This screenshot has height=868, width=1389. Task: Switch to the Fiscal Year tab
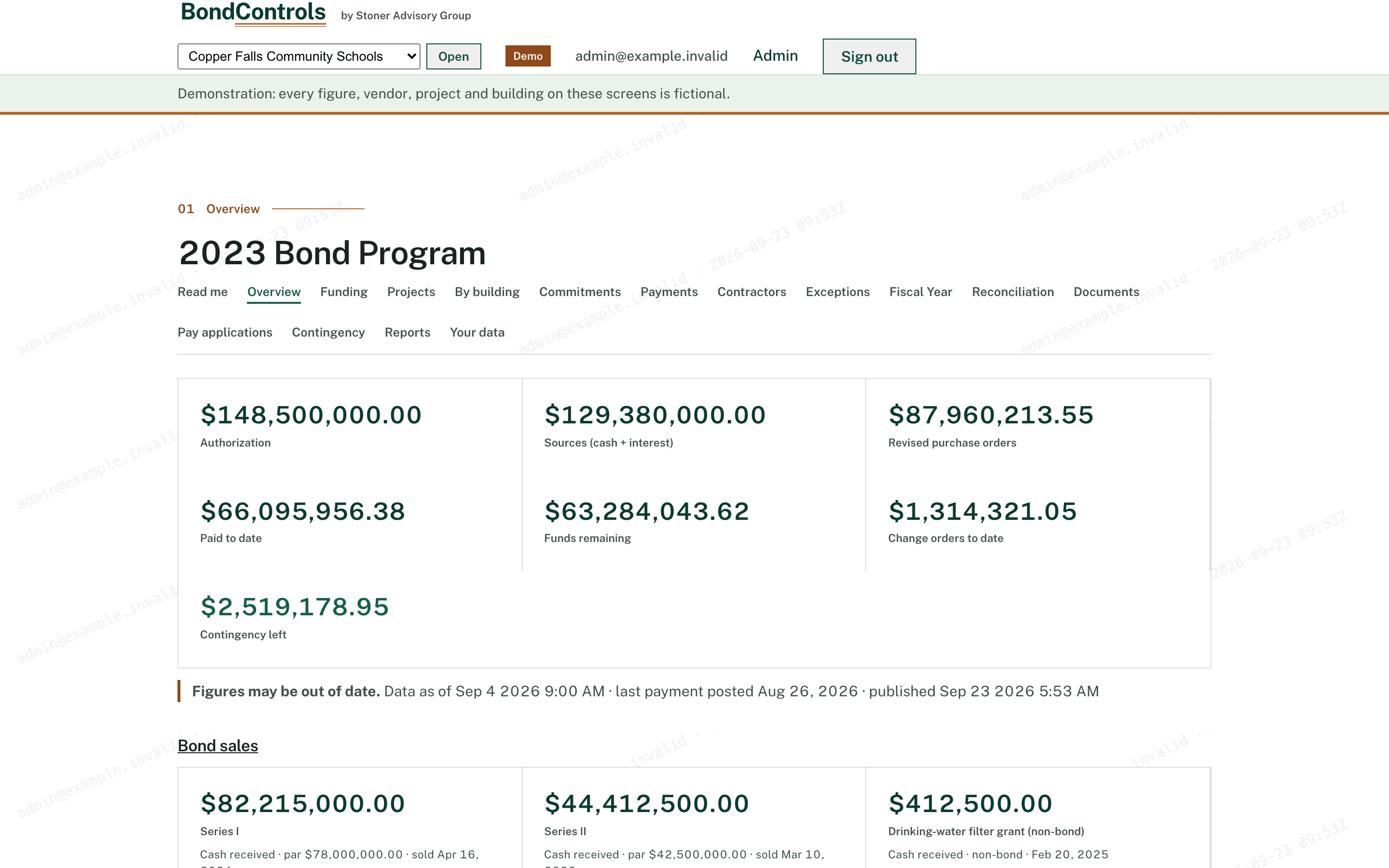point(921,292)
